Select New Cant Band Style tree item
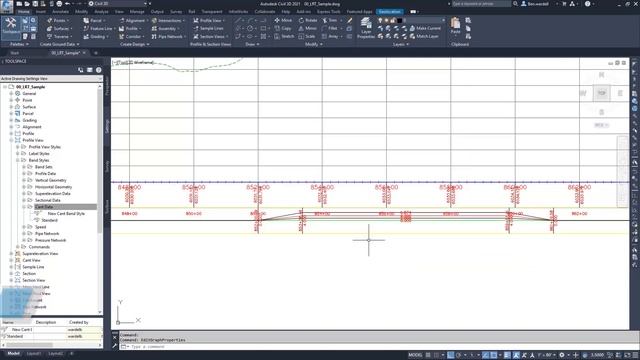 pyautogui.click(x=66, y=213)
